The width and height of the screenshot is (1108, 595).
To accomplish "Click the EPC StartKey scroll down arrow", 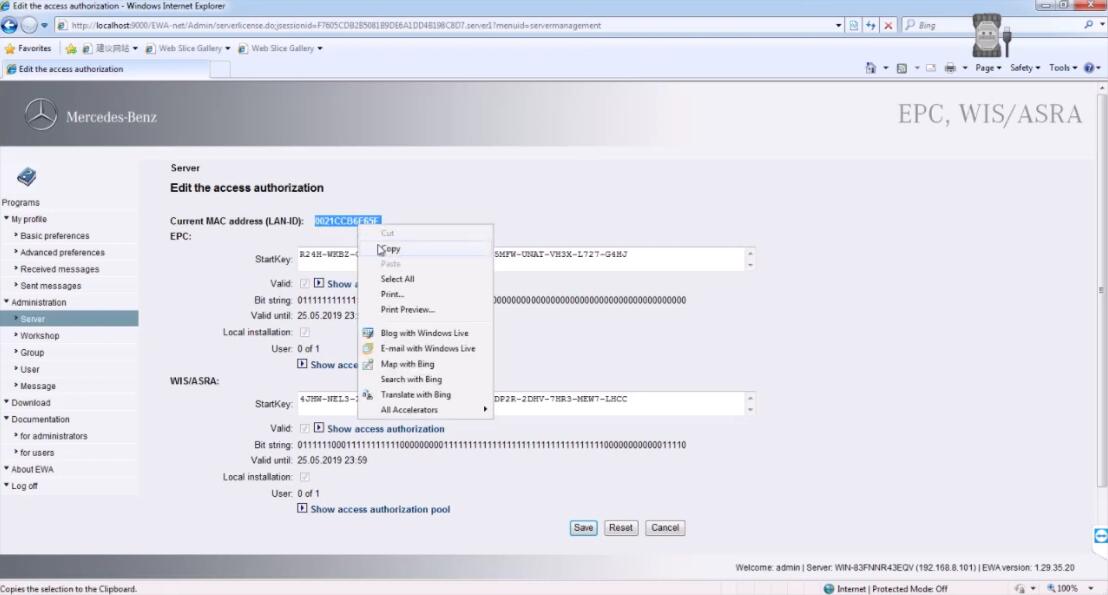I will coord(750,265).
